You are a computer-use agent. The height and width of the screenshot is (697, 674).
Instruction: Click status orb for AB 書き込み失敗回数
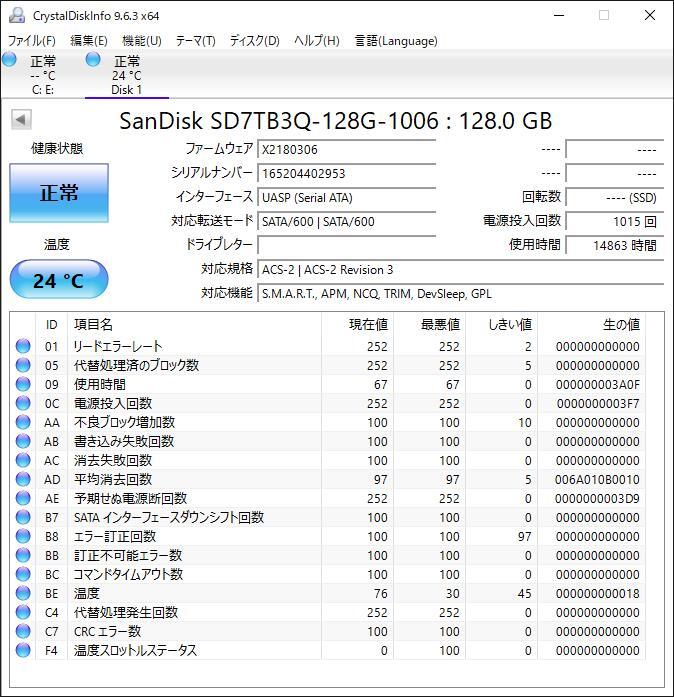tap(23, 441)
